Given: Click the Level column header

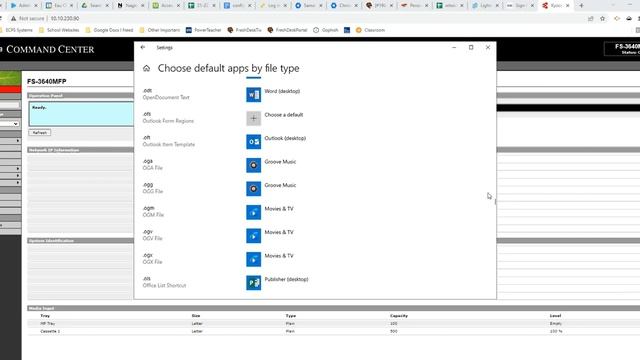Looking at the screenshot, I should 555,316.
